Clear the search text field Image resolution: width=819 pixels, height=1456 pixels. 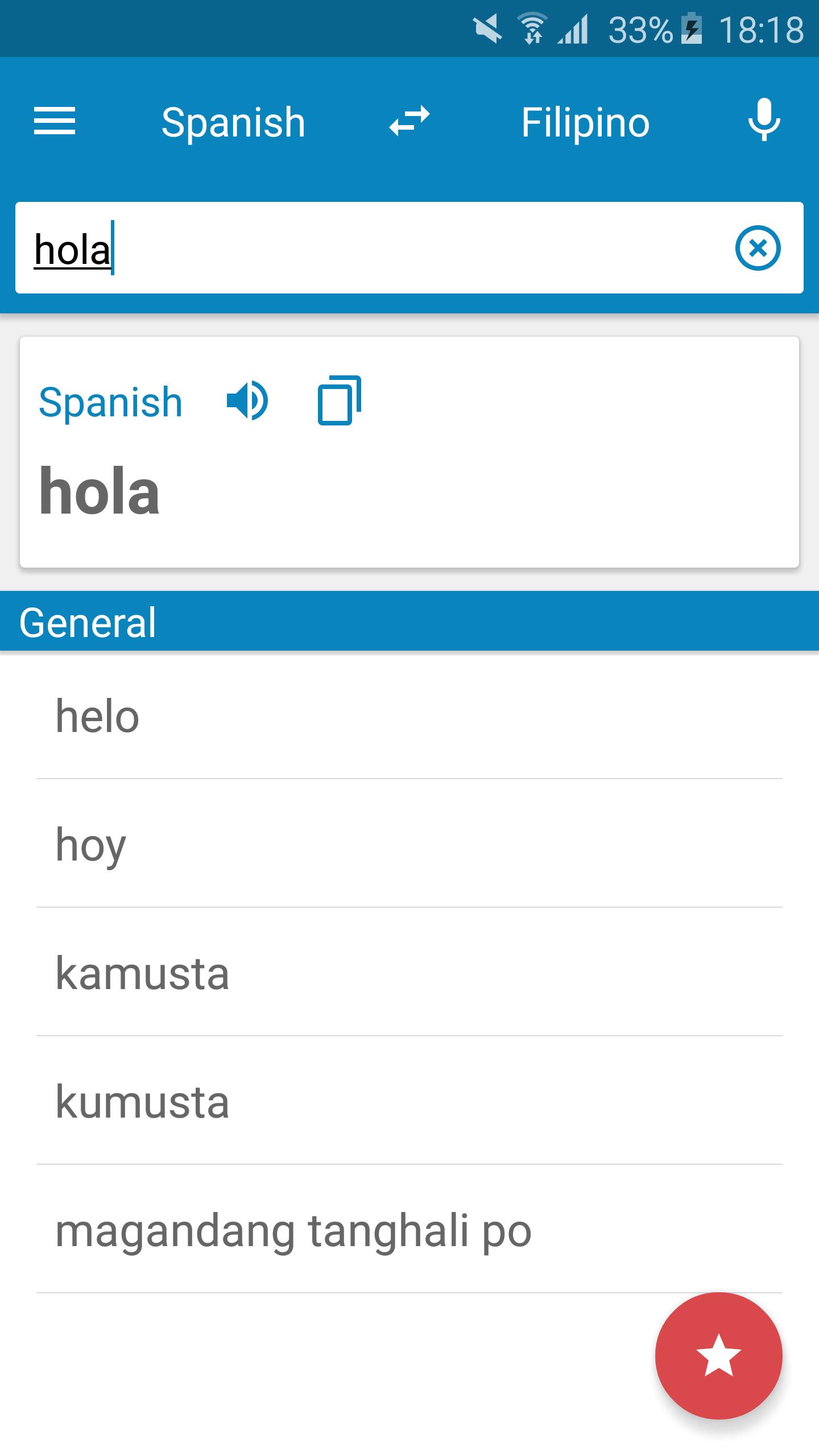758,248
